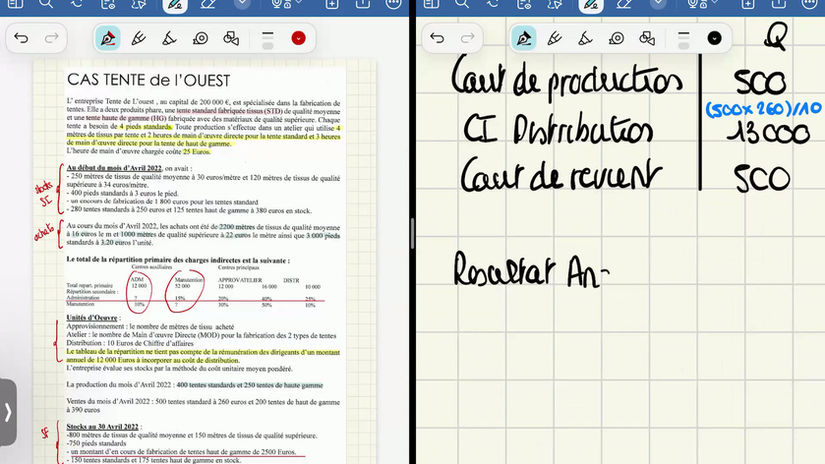Tap the 'CAS TENTE de l'OUEST' title
The image size is (825, 464).
(x=149, y=80)
